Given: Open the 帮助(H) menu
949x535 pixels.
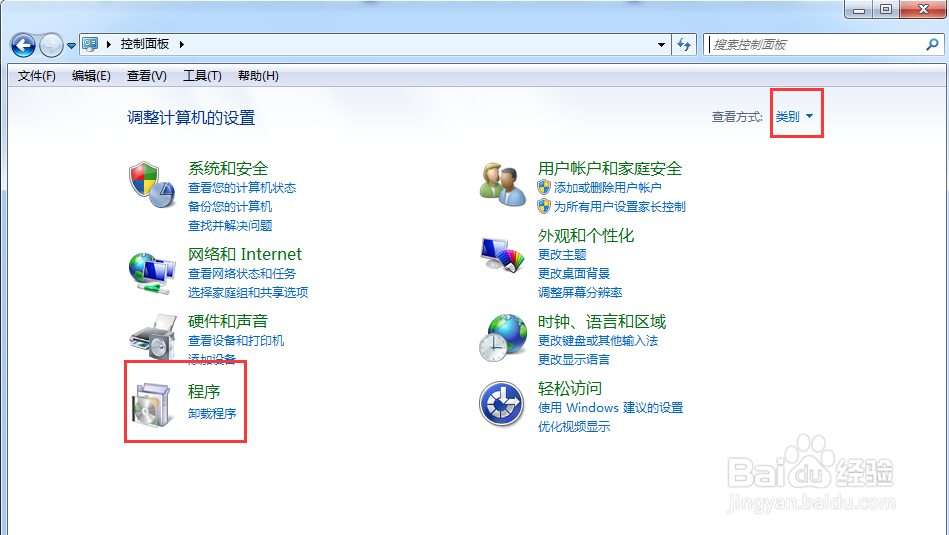Looking at the screenshot, I should (x=258, y=76).
